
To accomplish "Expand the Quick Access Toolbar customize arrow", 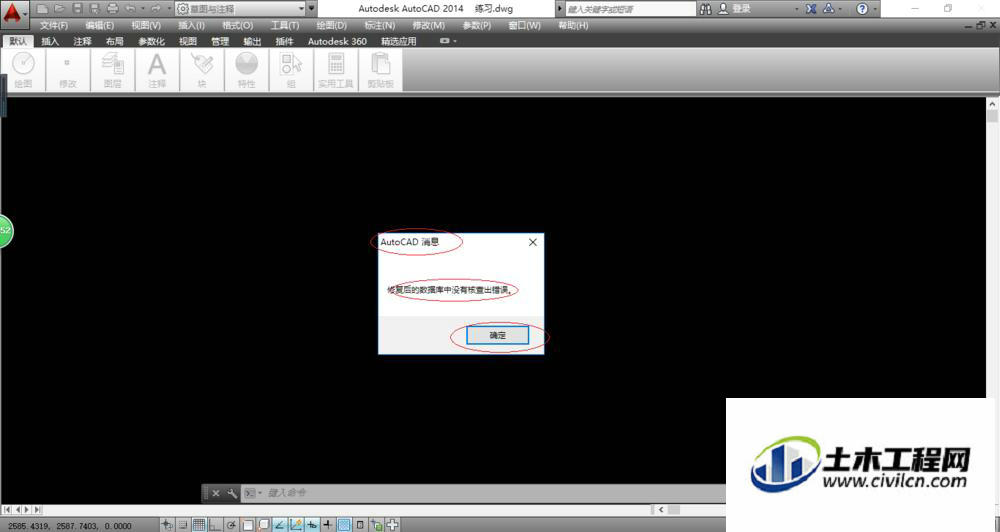I will (x=312, y=9).
